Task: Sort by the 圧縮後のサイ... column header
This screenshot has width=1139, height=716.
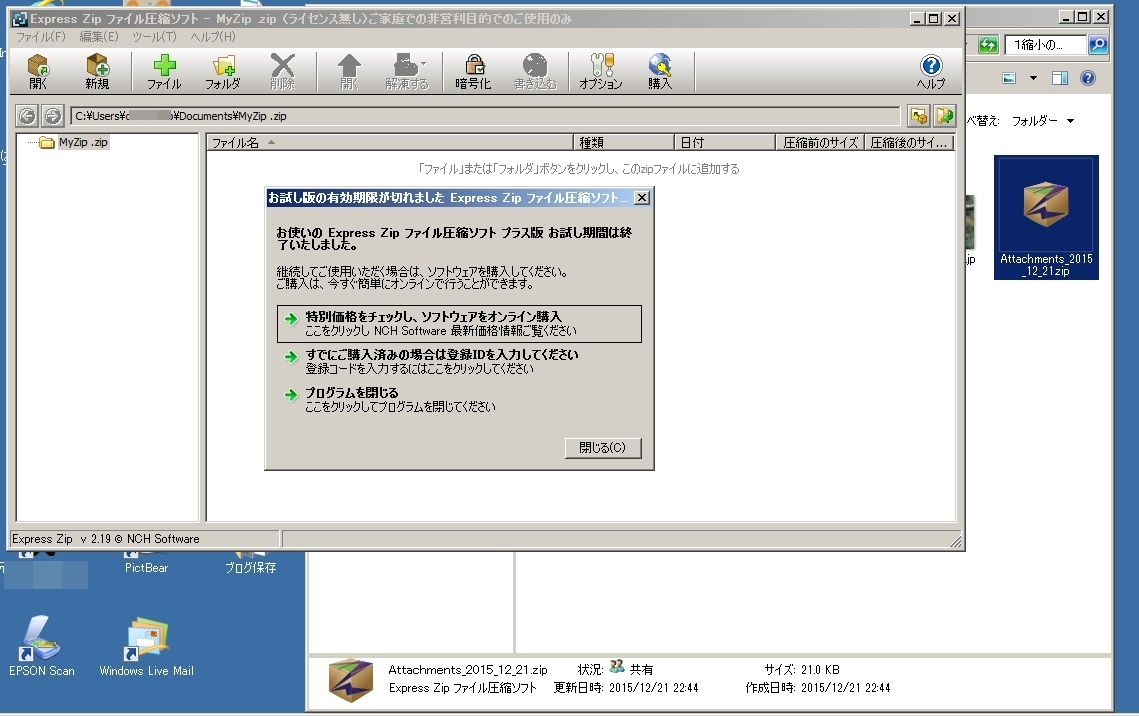Action: pos(909,142)
